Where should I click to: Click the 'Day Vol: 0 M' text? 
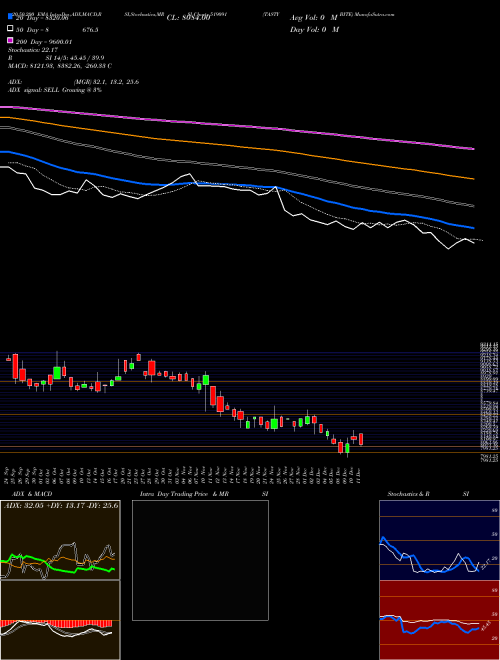[314, 30]
